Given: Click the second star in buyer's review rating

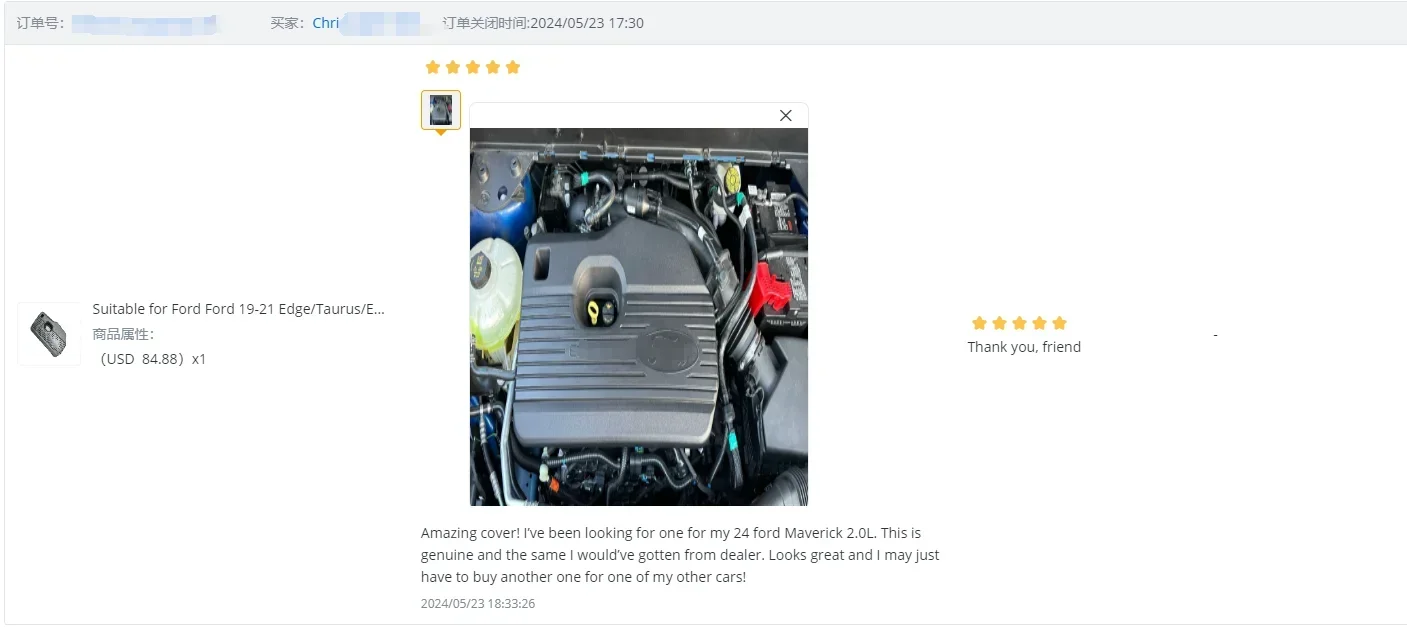Looking at the screenshot, I should tap(453, 67).
